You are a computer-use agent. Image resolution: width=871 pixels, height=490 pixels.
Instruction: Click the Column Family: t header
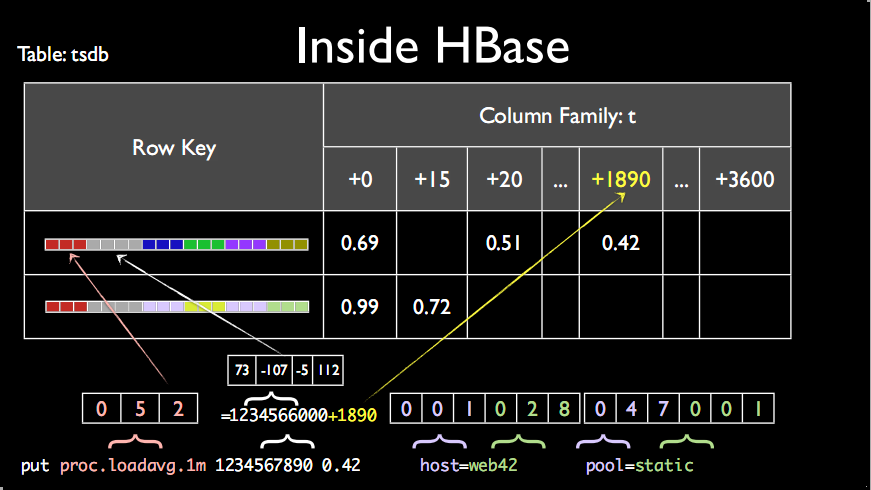coord(557,116)
